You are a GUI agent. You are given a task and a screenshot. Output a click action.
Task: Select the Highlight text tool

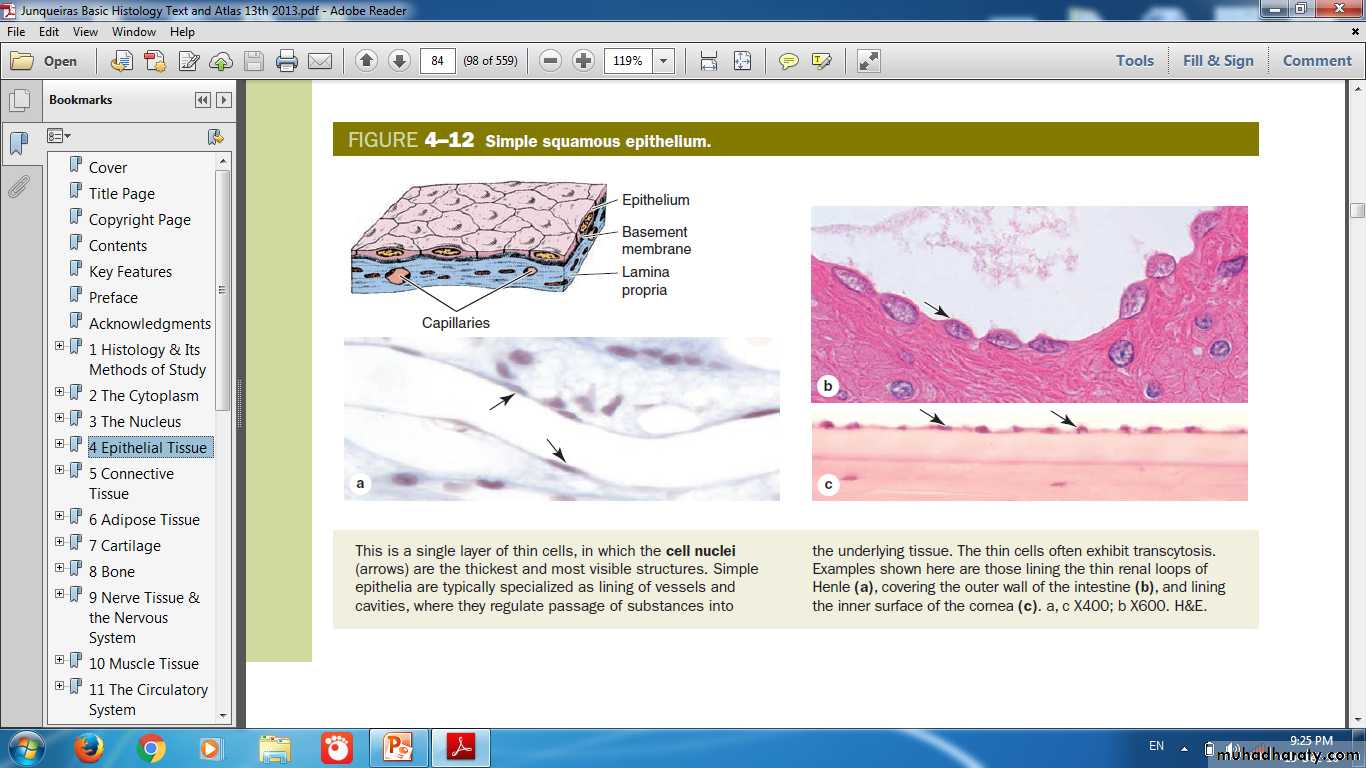tap(822, 61)
